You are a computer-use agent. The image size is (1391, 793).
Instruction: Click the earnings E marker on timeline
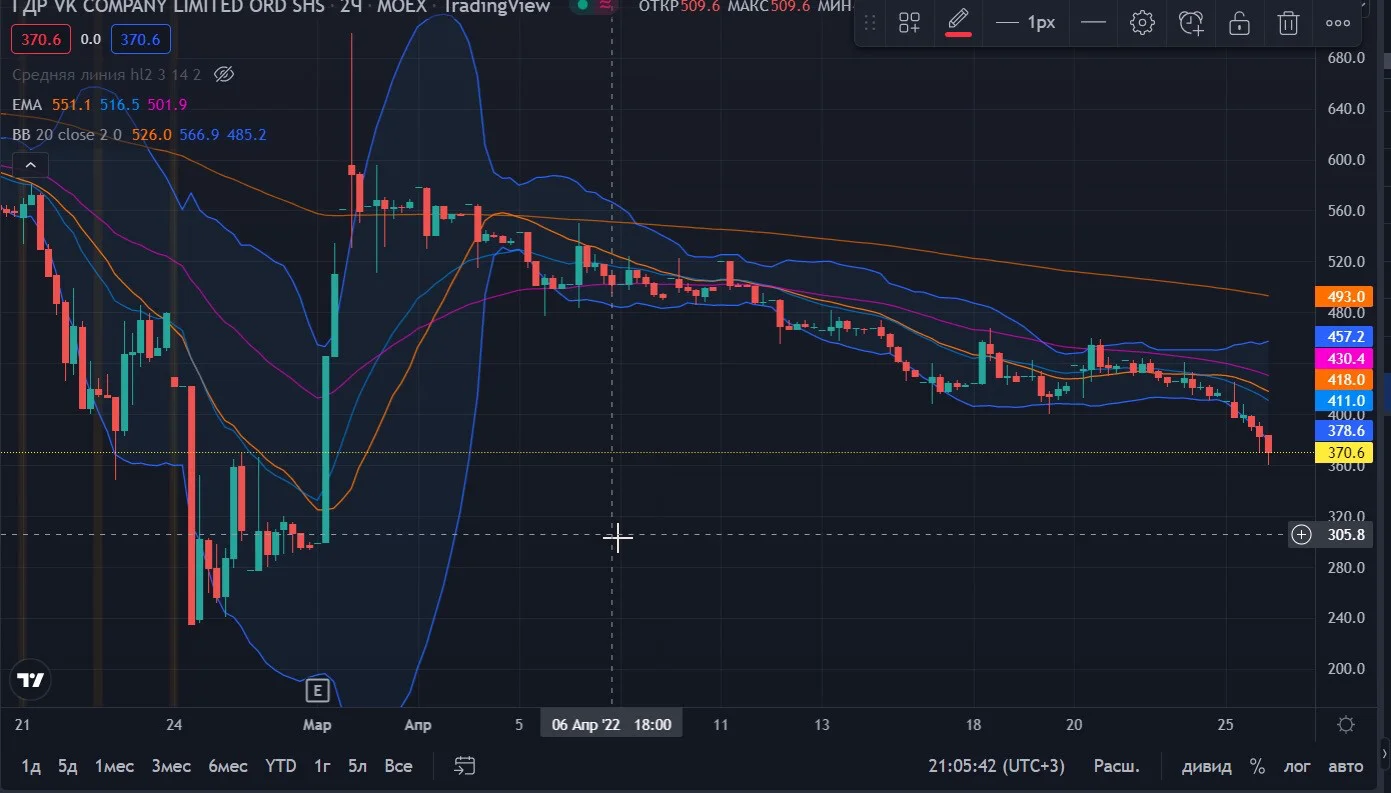click(317, 690)
